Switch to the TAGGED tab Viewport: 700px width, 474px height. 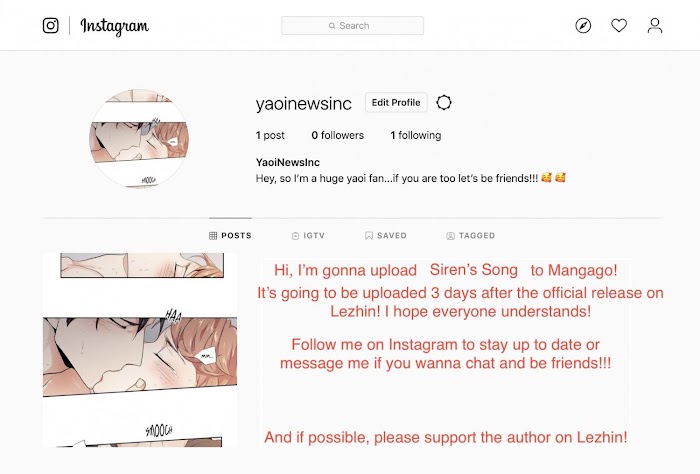coord(471,236)
